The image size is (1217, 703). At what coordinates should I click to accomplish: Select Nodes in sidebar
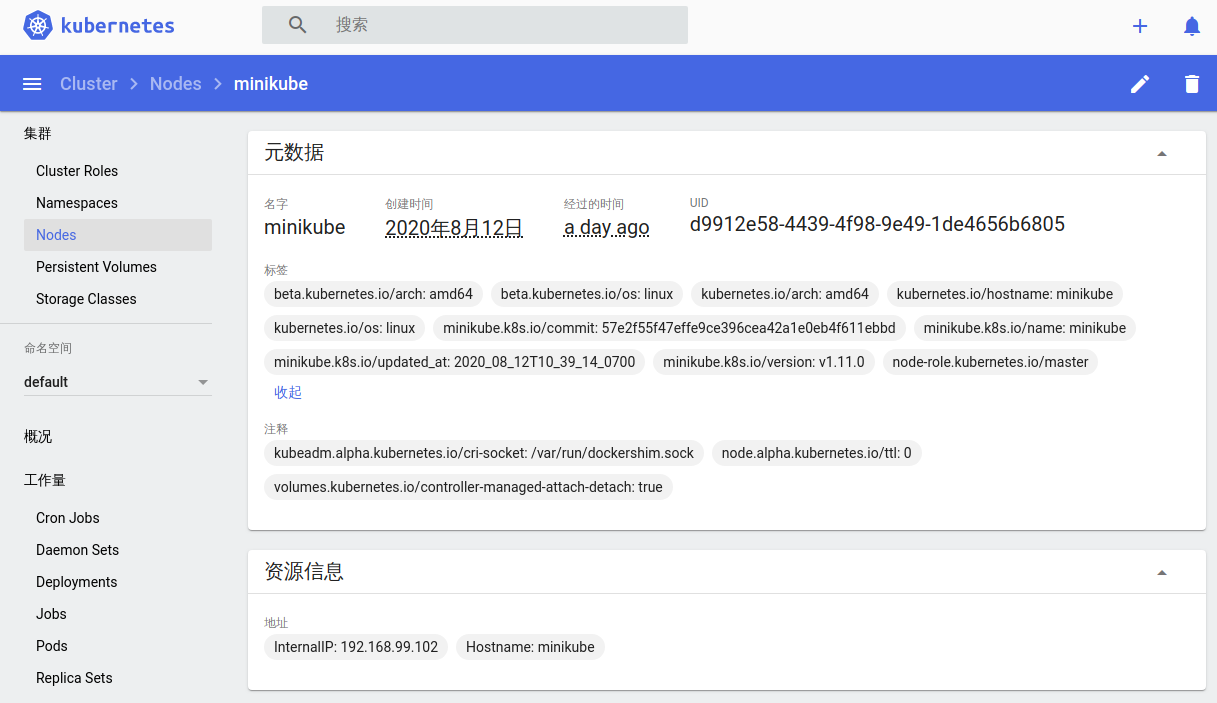tap(118, 235)
